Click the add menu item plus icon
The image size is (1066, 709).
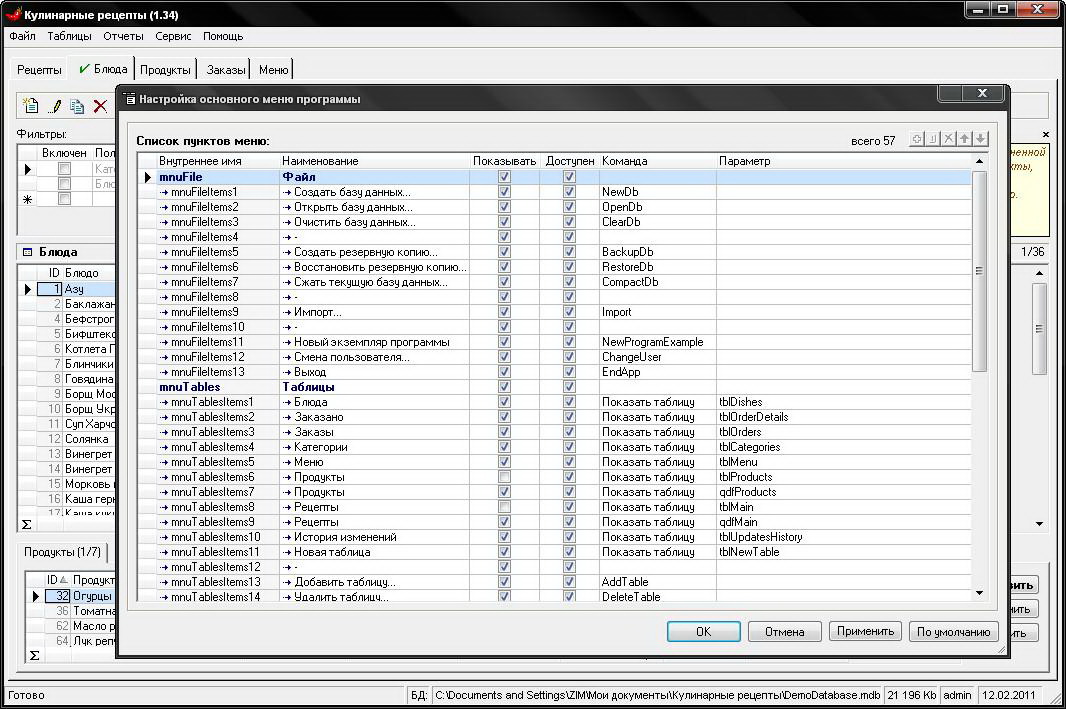pyautogui.click(x=916, y=140)
